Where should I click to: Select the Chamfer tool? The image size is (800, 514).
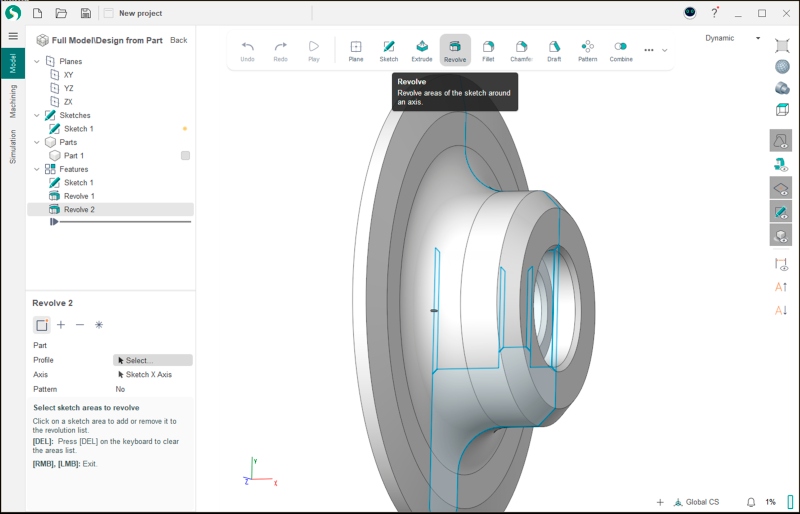(521, 51)
